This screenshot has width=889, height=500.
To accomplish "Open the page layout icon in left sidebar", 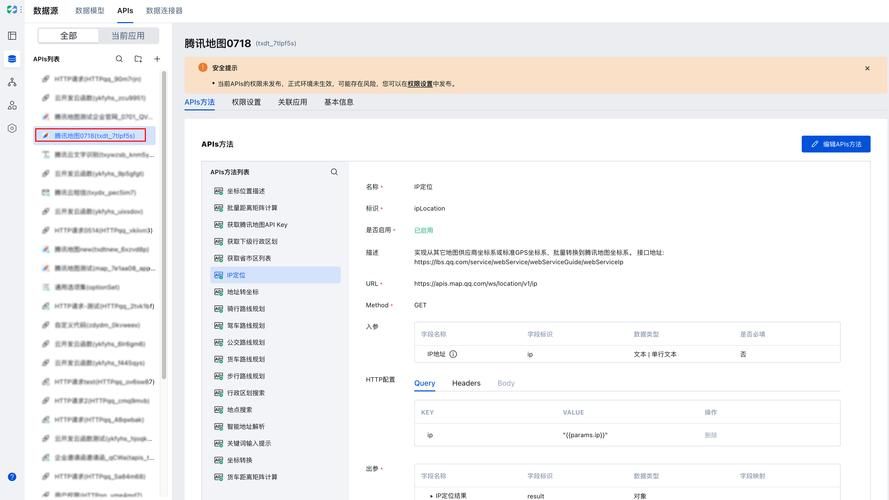I will coord(12,36).
